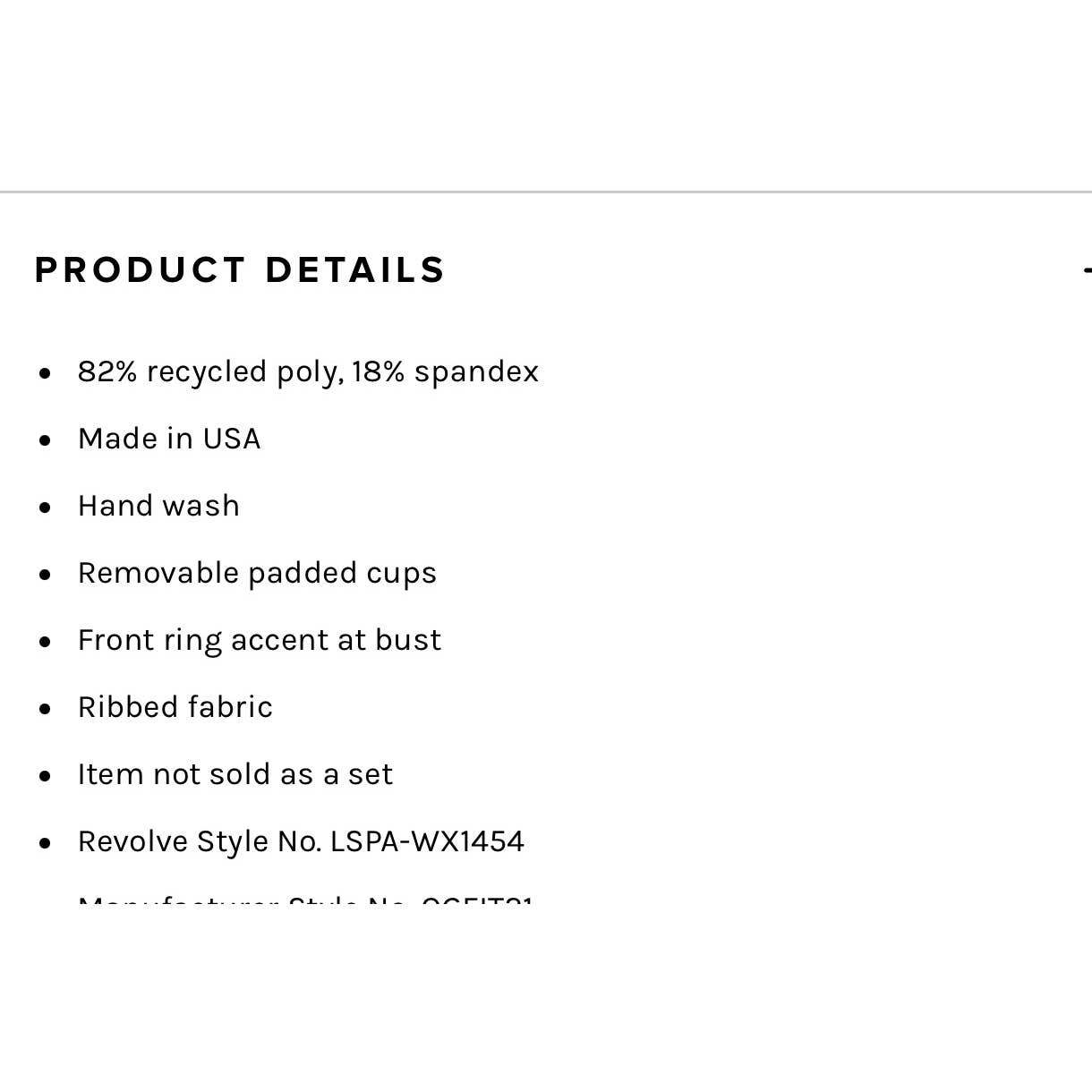Click the horizontal divider above Product Details
Viewport: 1092px width, 1092px height.
[x=546, y=192]
